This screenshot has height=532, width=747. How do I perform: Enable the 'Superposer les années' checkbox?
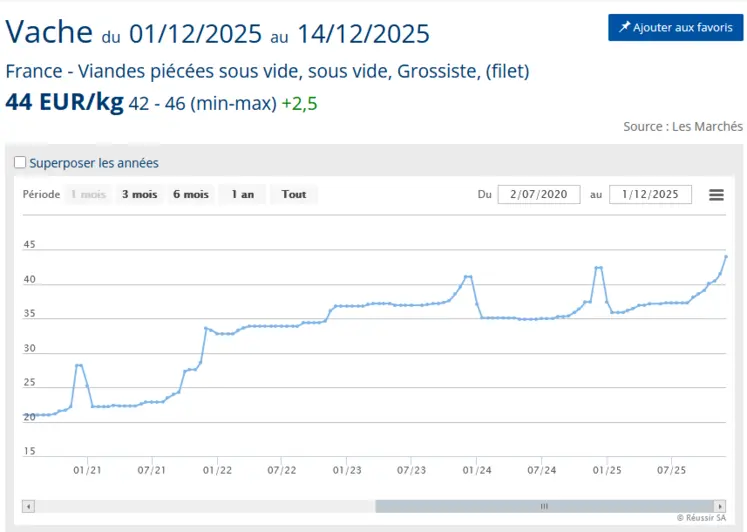20,163
